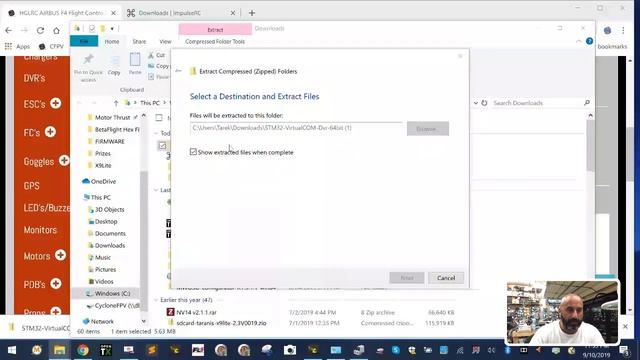This screenshot has height=360, width=640.
Task: Click the extraction destination path field
Action: click(296, 128)
